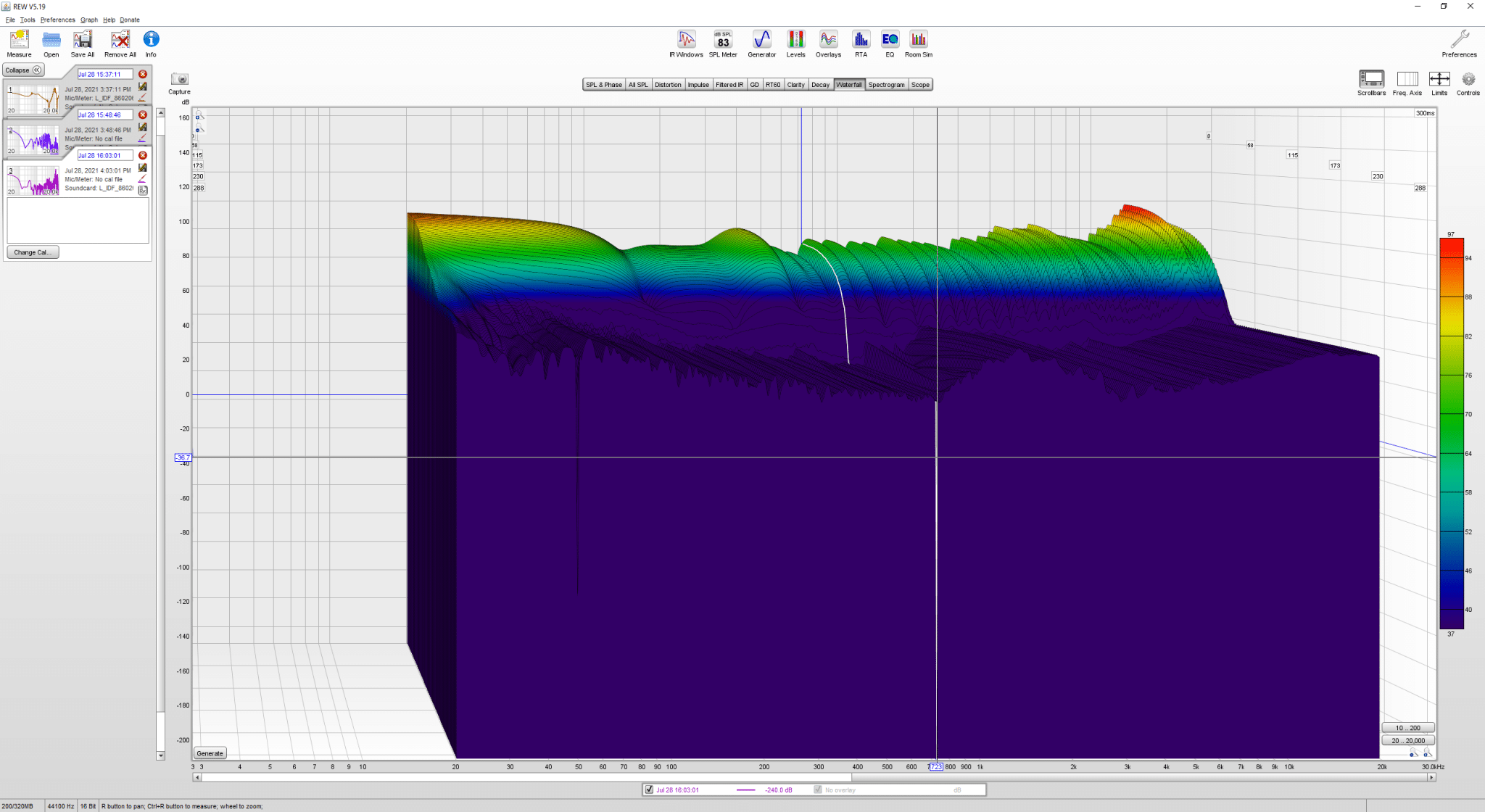Switch to the Spectrogram tab
The image size is (1485, 812).
click(x=886, y=85)
